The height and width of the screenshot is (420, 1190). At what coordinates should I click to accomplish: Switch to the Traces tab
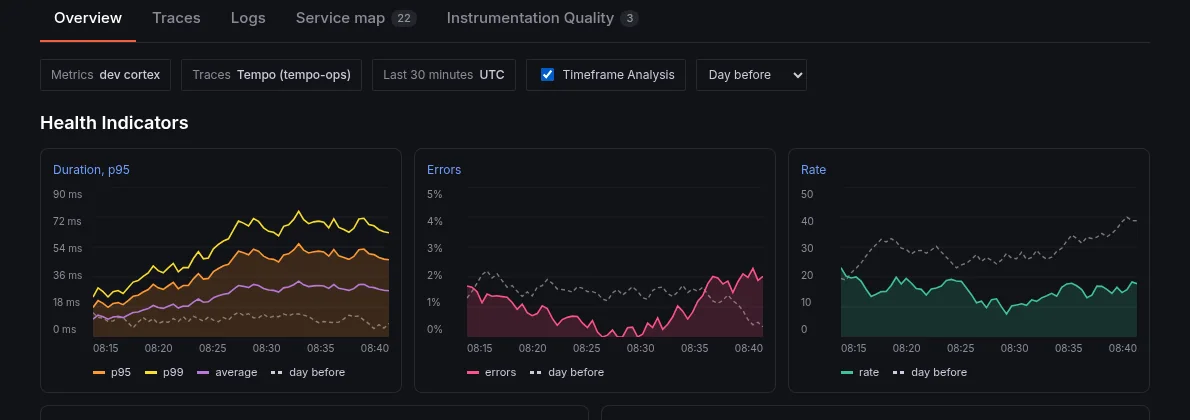(x=176, y=18)
